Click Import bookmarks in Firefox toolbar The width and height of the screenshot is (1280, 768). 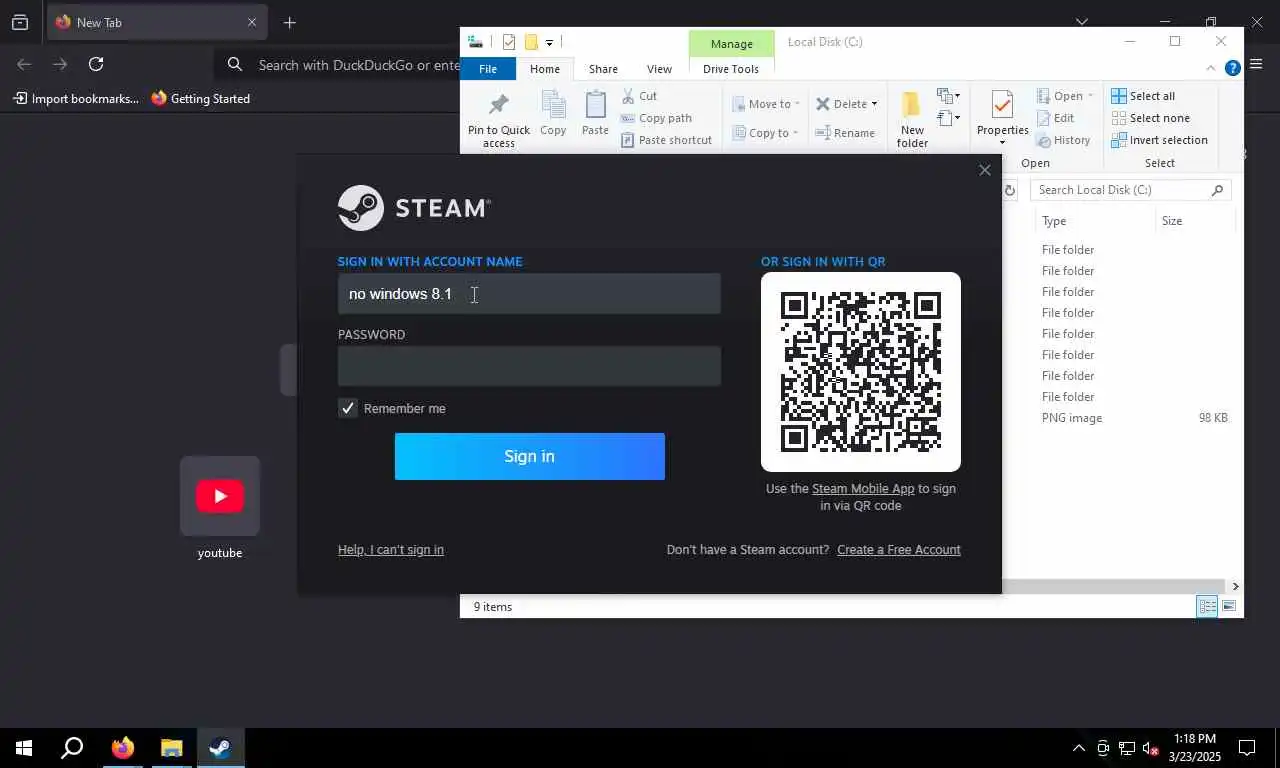[76, 99]
